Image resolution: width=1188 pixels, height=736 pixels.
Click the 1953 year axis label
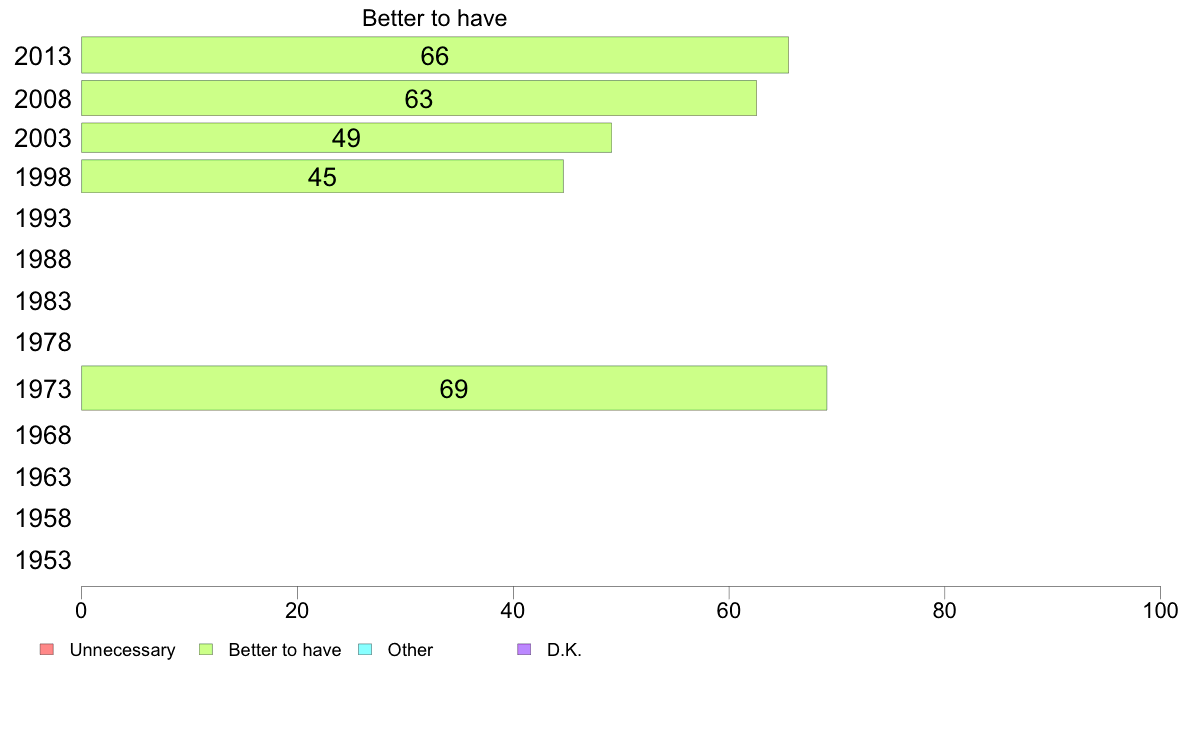click(x=43, y=560)
